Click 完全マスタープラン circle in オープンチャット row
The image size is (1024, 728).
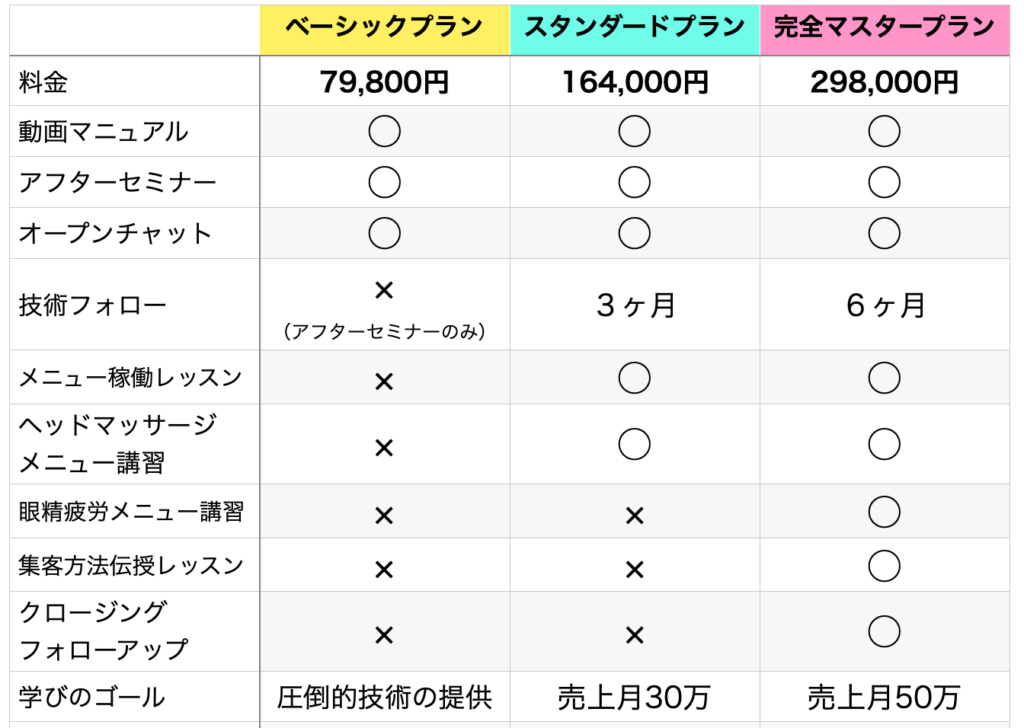click(x=884, y=233)
